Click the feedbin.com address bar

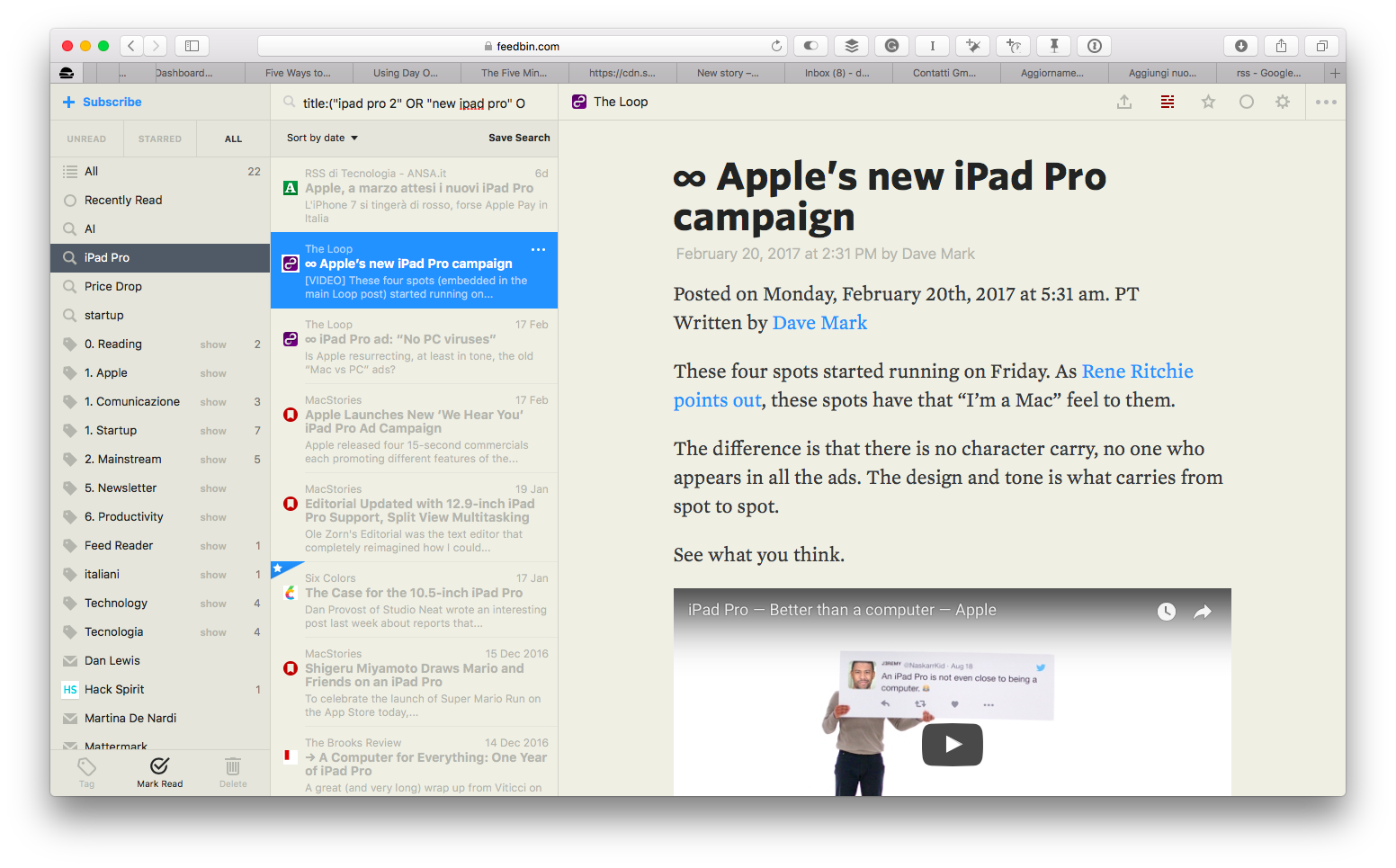(x=522, y=46)
